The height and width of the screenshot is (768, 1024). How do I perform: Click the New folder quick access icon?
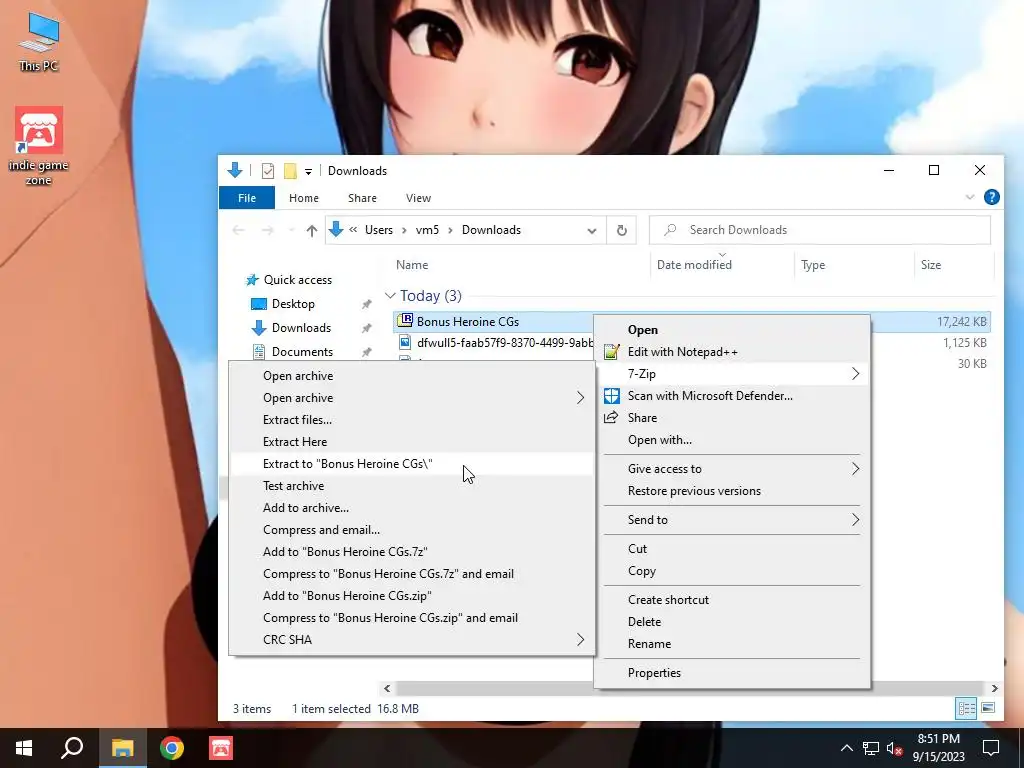[x=290, y=170]
